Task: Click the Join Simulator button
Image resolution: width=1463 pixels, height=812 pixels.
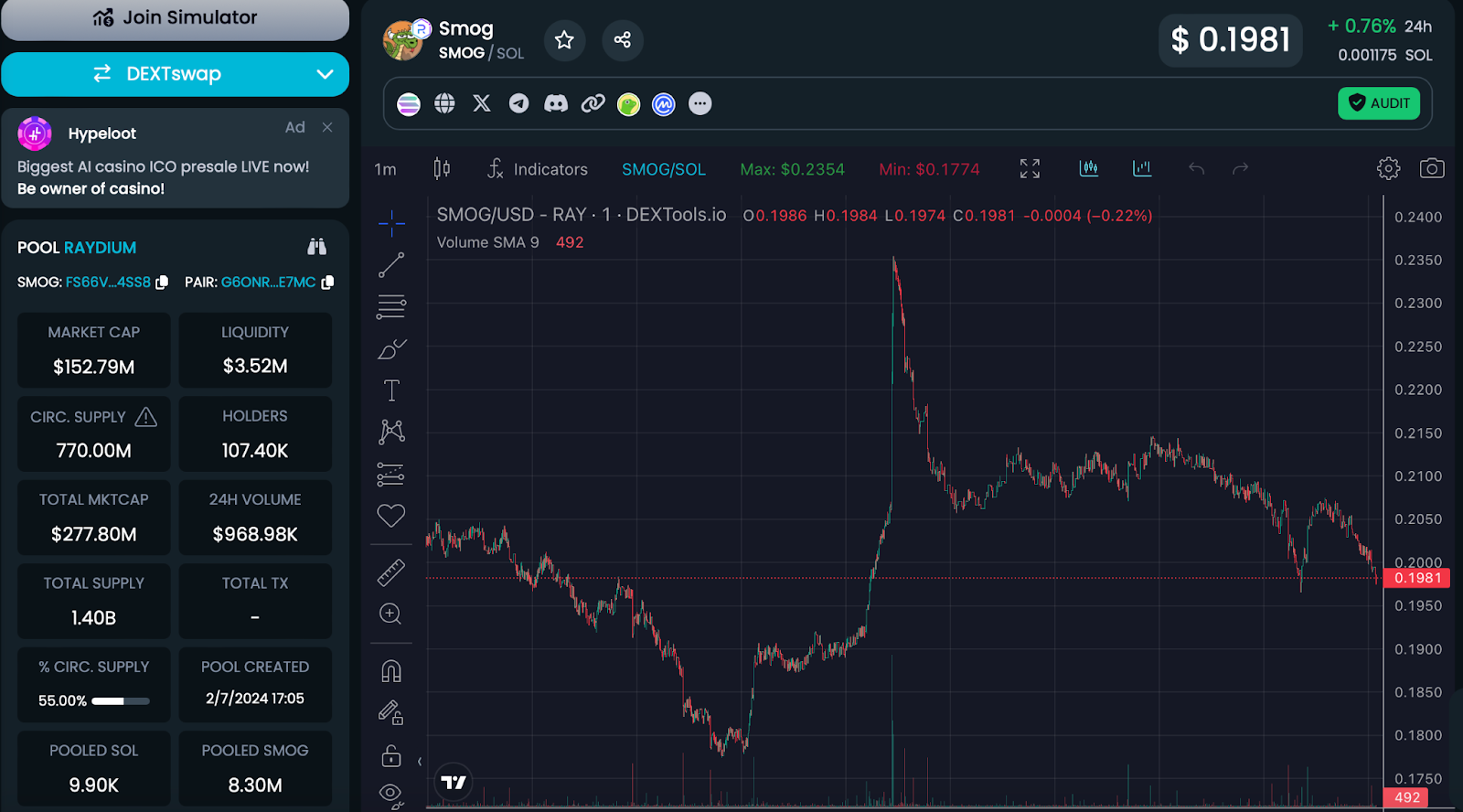Action: pos(175,18)
